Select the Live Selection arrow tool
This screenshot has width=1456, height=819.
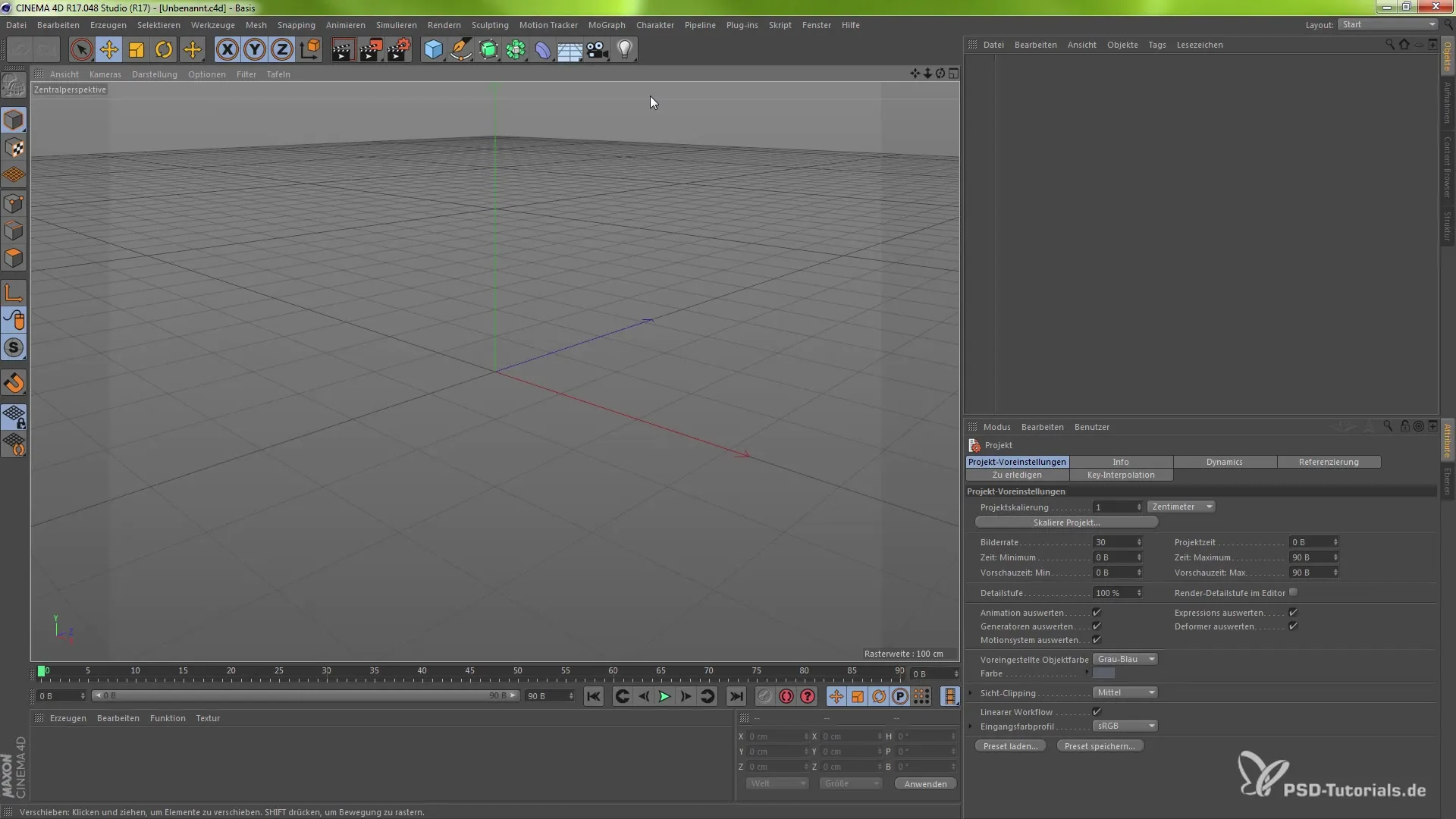(x=81, y=50)
